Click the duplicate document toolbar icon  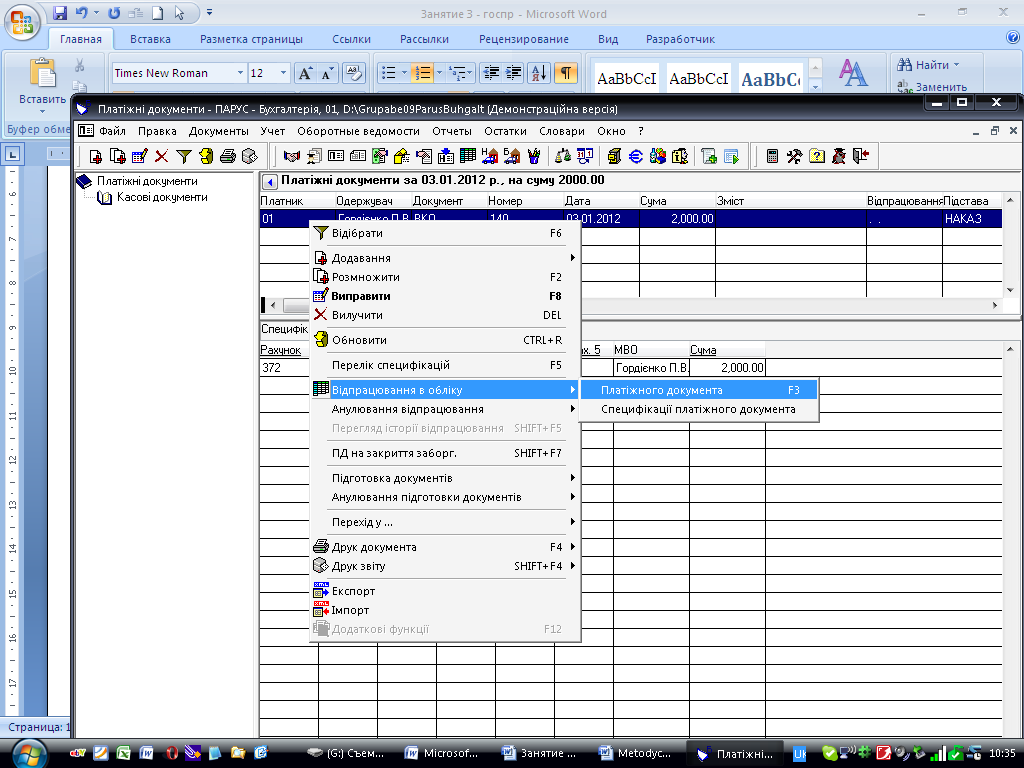pos(118,156)
